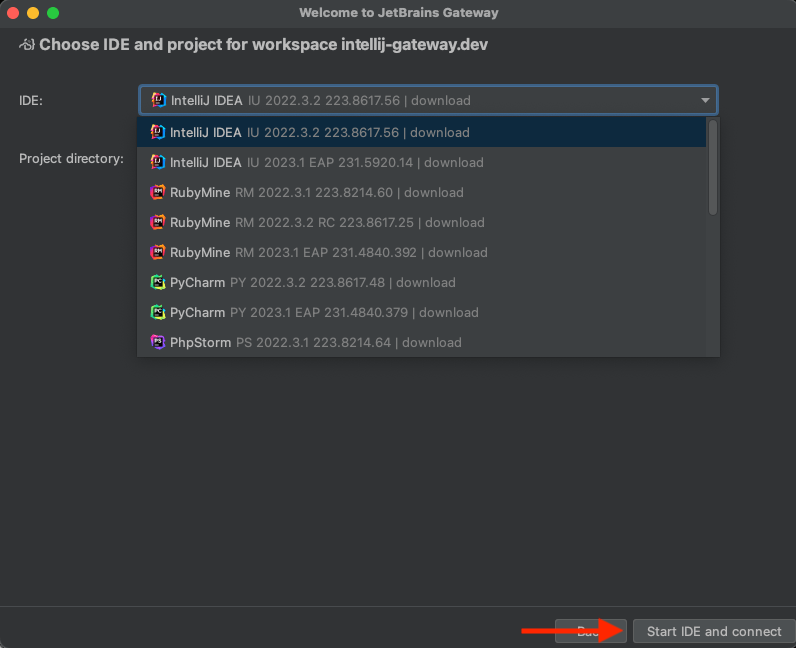Screen dimensions: 796x648
Task: Click the Project directory label
Action: (72, 158)
